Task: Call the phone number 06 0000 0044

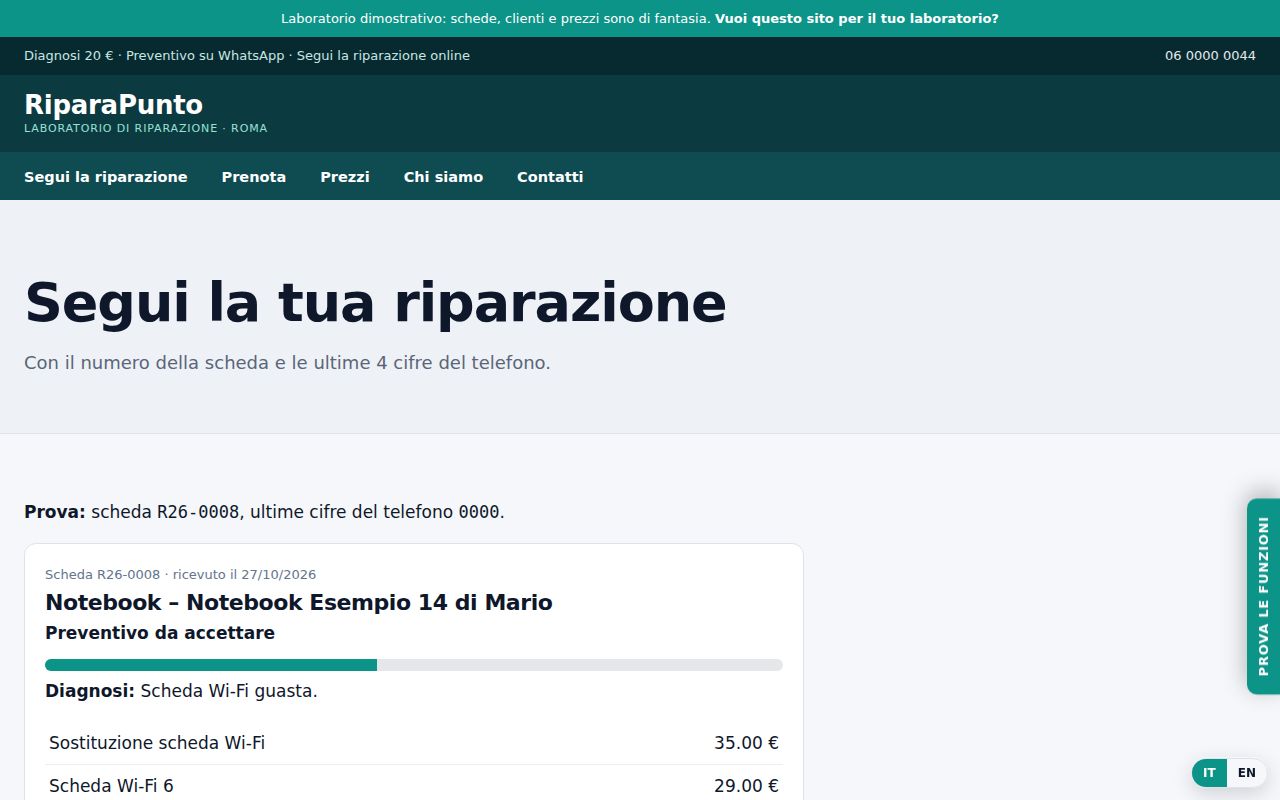Action: coord(1210,56)
